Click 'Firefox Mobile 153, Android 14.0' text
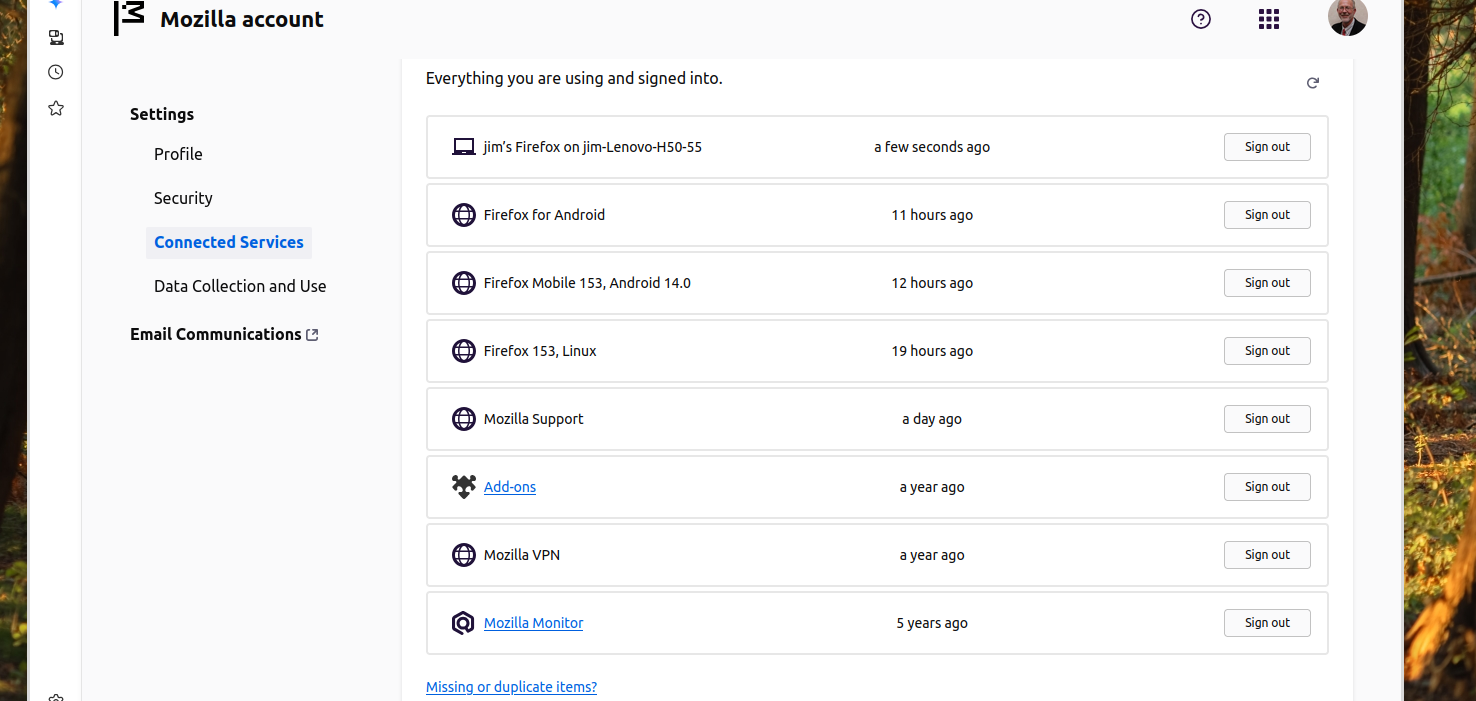Viewport: 1476px width, 701px height. [x=587, y=283]
